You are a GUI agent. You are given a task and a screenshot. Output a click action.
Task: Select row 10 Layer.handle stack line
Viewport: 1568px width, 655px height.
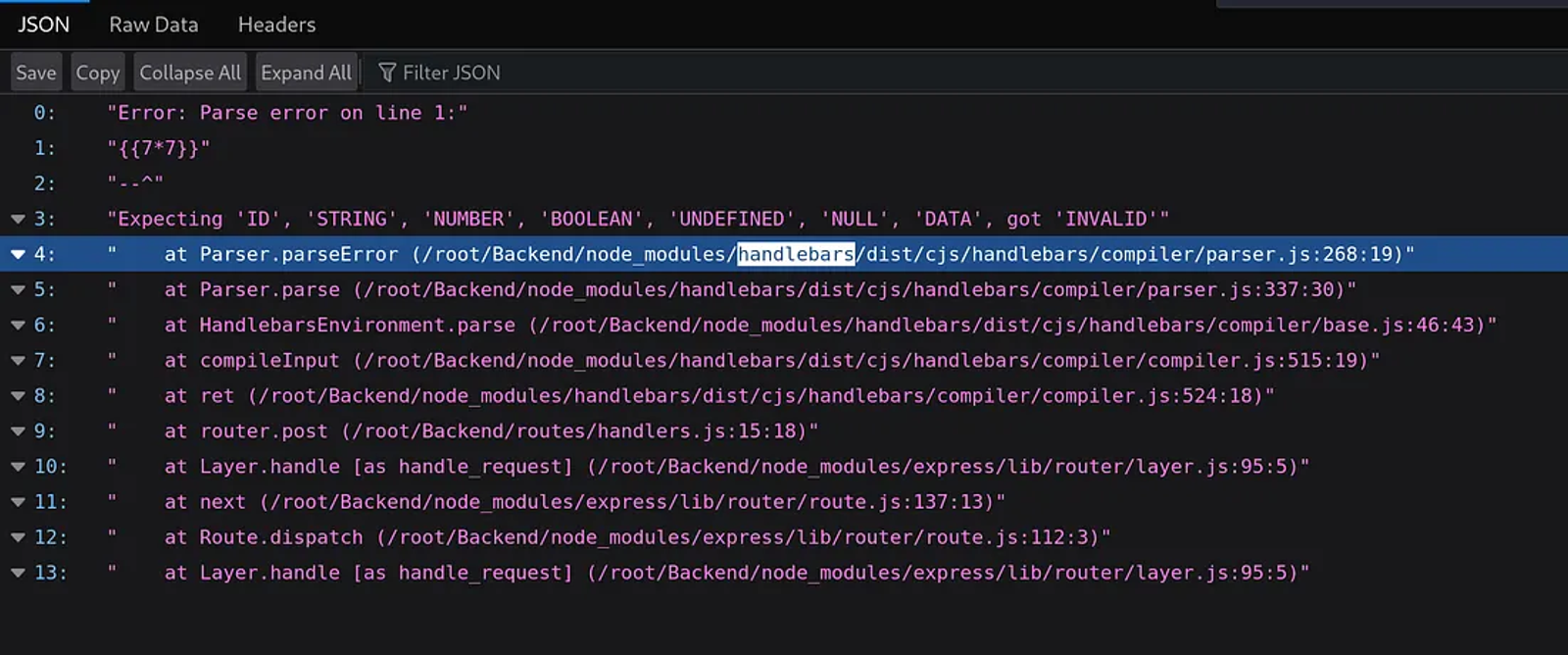[x=709, y=467]
